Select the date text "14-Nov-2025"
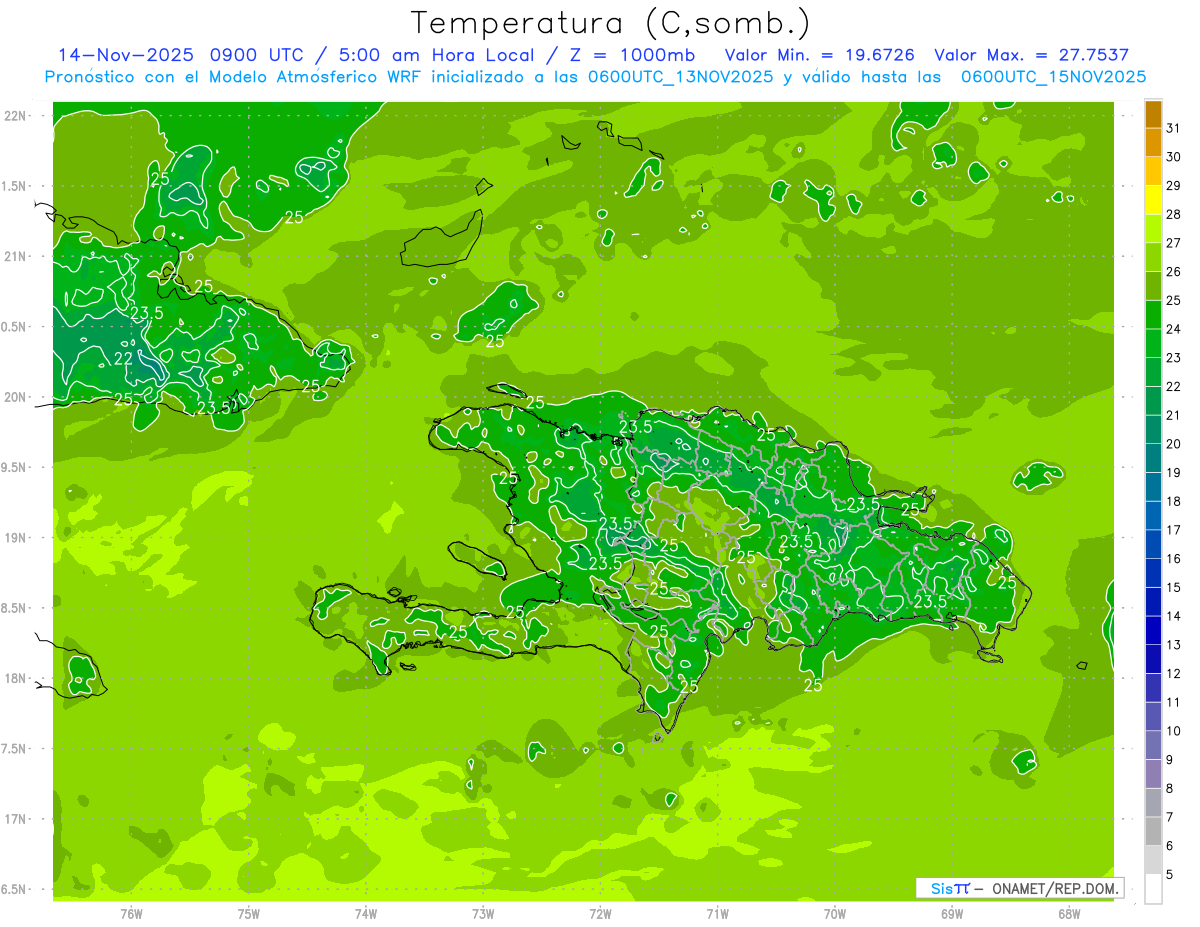This screenshot has height=927, width=1200. (126, 55)
